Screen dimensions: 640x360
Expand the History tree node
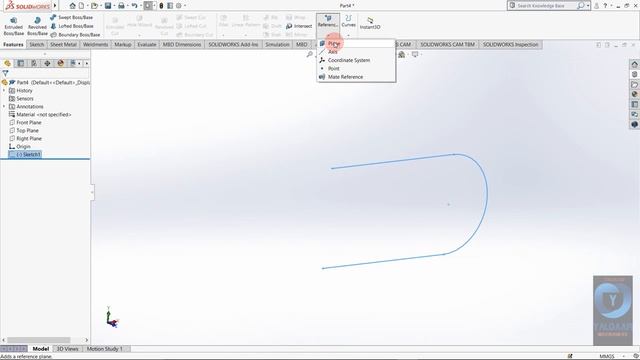tap(4, 91)
